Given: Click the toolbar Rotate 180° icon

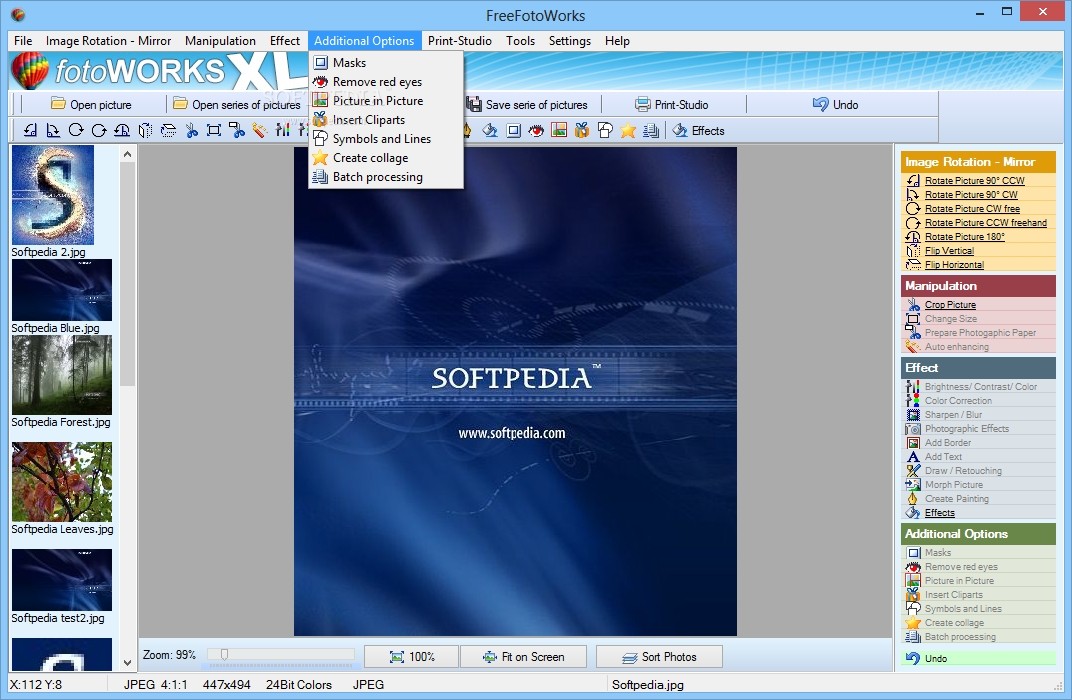Looking at the screenshot, I should 122,131.
